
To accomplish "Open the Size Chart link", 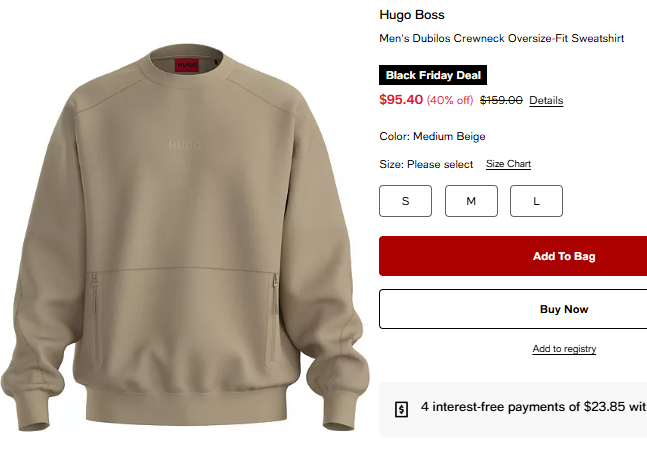I will pyautogui.click(x=508, y=164).
